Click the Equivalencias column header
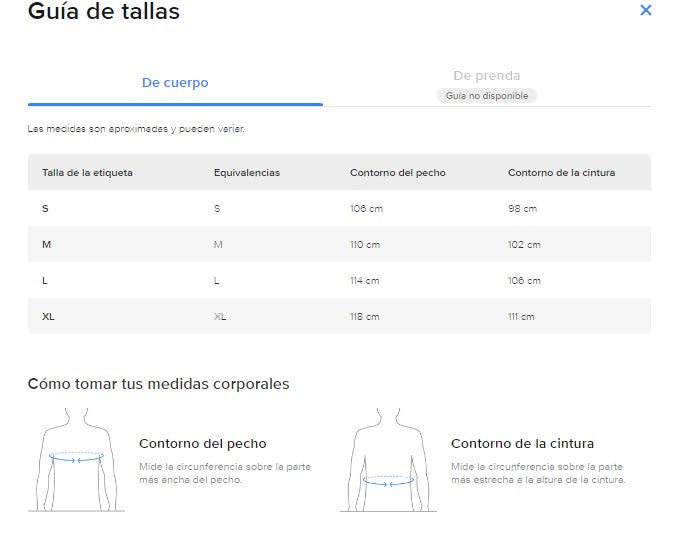The image size is (691, 545). click(247, 173)
